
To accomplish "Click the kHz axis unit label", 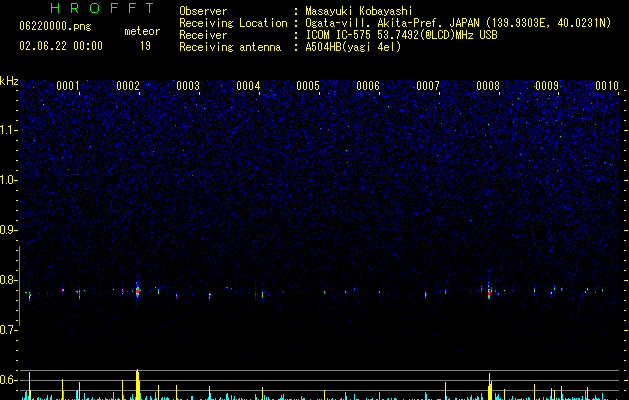I will [9, 81].
